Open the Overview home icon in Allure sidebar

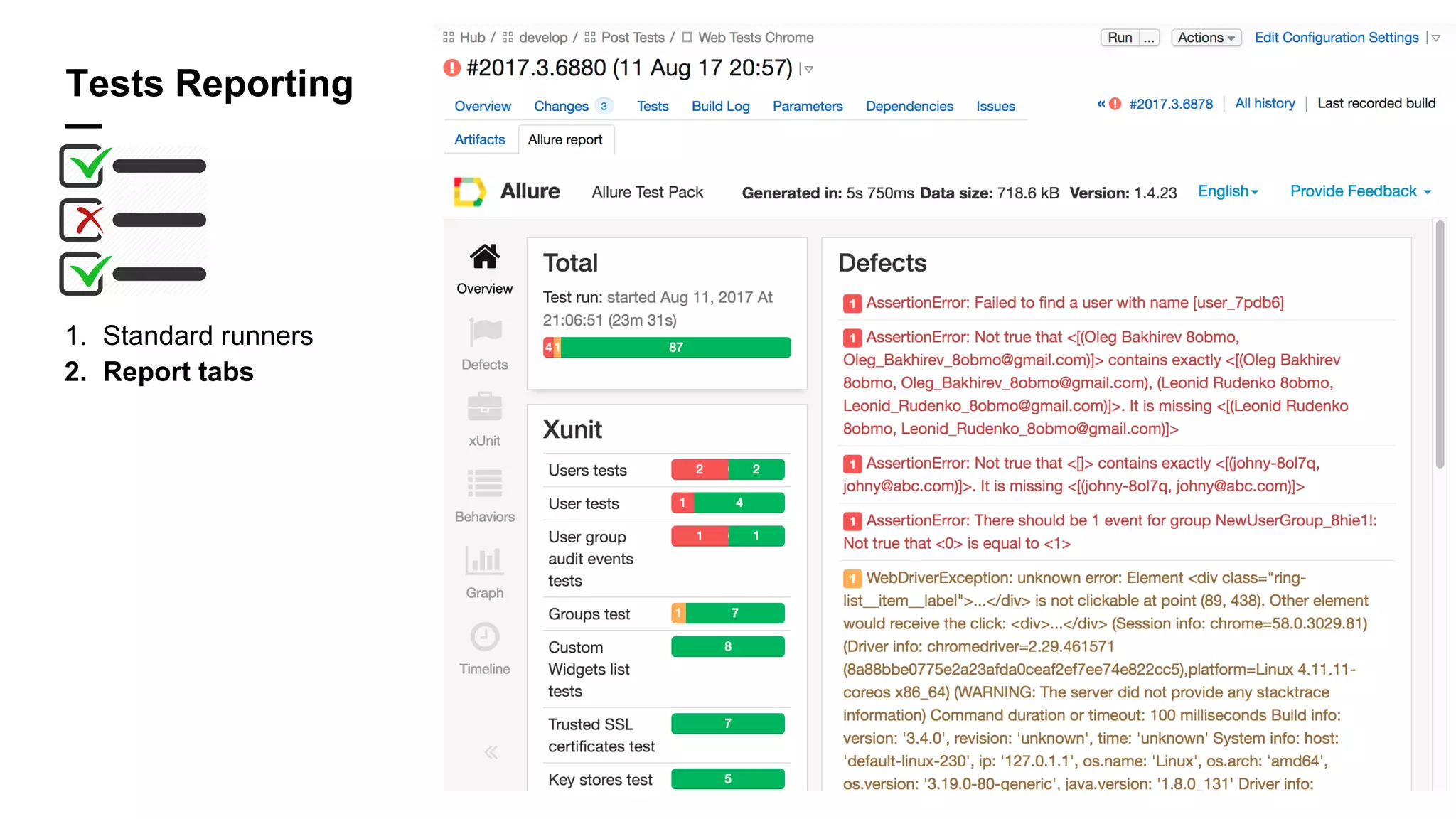(x=484, y=257)
